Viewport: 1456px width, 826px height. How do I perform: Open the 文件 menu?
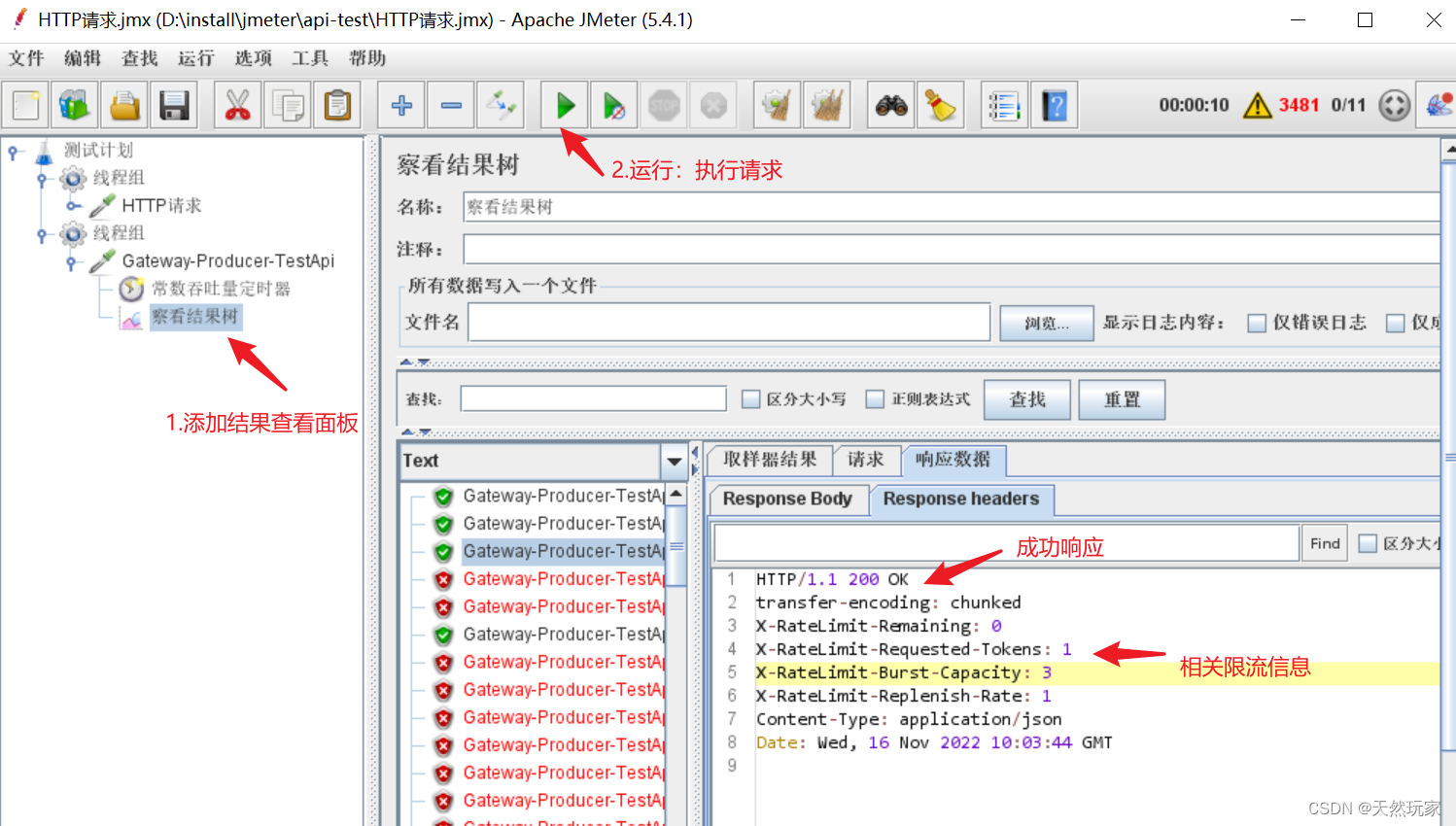pos(26,58)
